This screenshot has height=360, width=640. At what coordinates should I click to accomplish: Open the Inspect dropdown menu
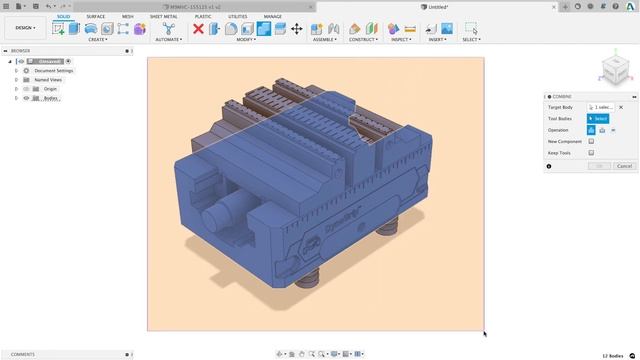401,40
